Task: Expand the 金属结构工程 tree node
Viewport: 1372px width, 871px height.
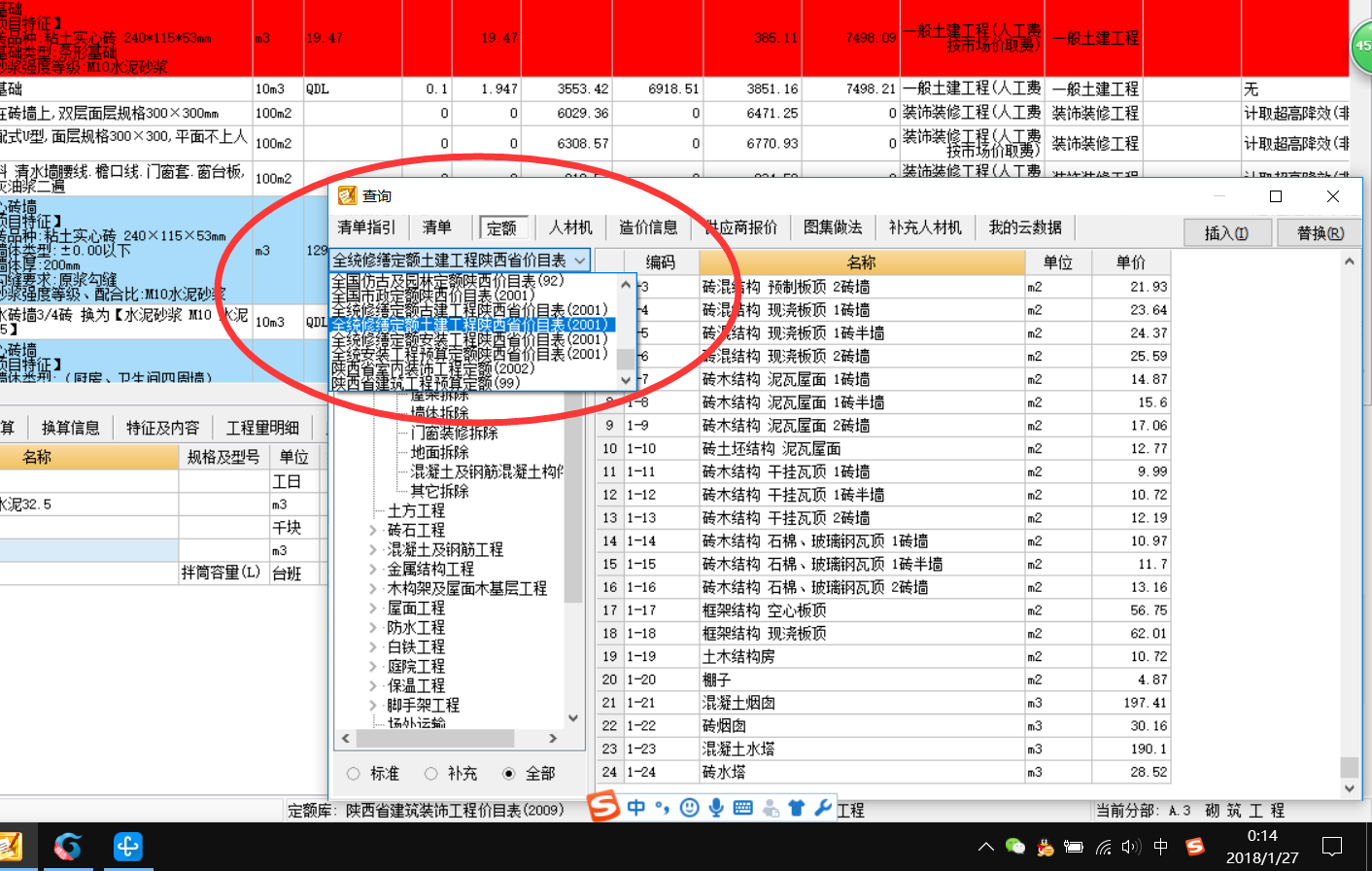Action: click(x=373, y=570)
